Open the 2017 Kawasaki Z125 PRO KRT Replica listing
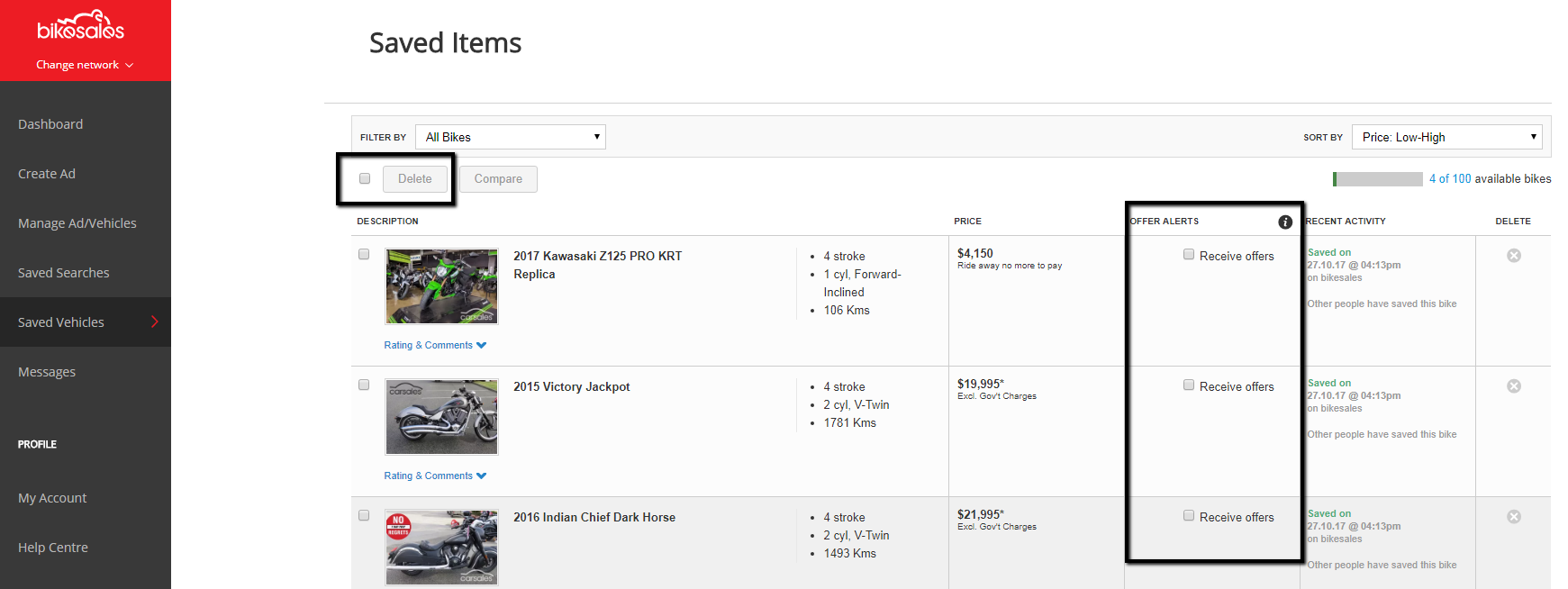The width and height of the screenshot is (1568, 589). pyautogui.click(x=598, y=265)
